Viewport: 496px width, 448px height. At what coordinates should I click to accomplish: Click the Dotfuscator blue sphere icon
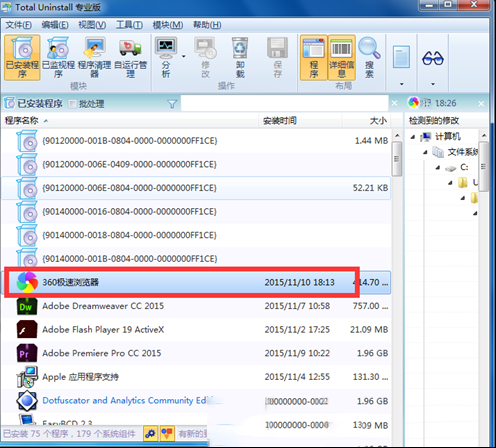coord(27,400)
